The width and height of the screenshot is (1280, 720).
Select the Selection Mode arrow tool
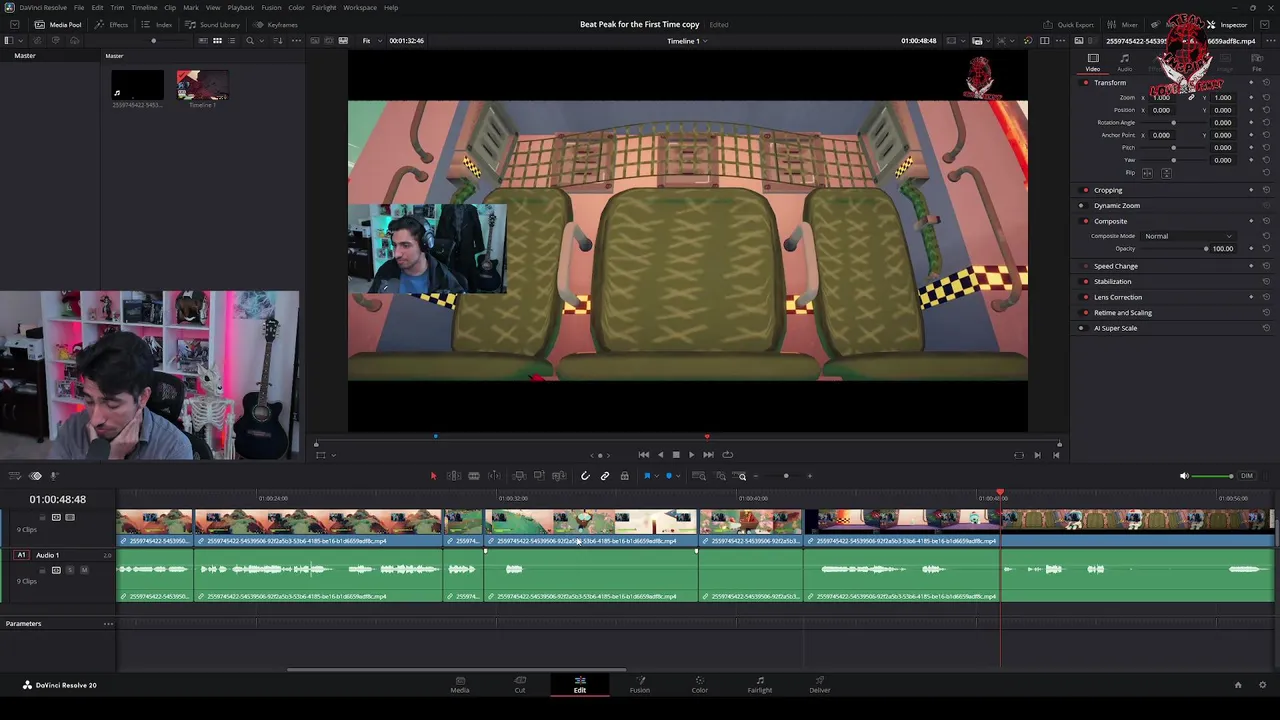click(433, 476)
